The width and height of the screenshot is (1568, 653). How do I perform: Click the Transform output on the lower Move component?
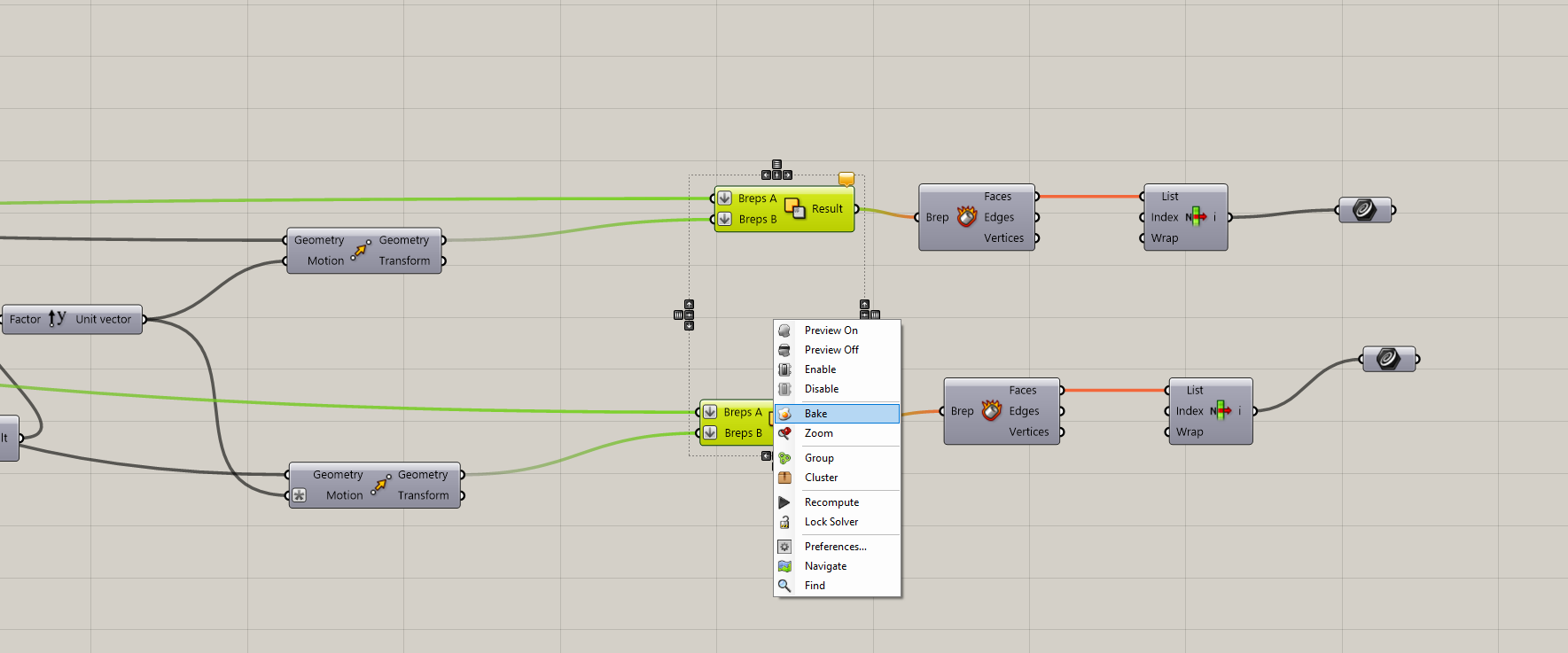point(423,496)
